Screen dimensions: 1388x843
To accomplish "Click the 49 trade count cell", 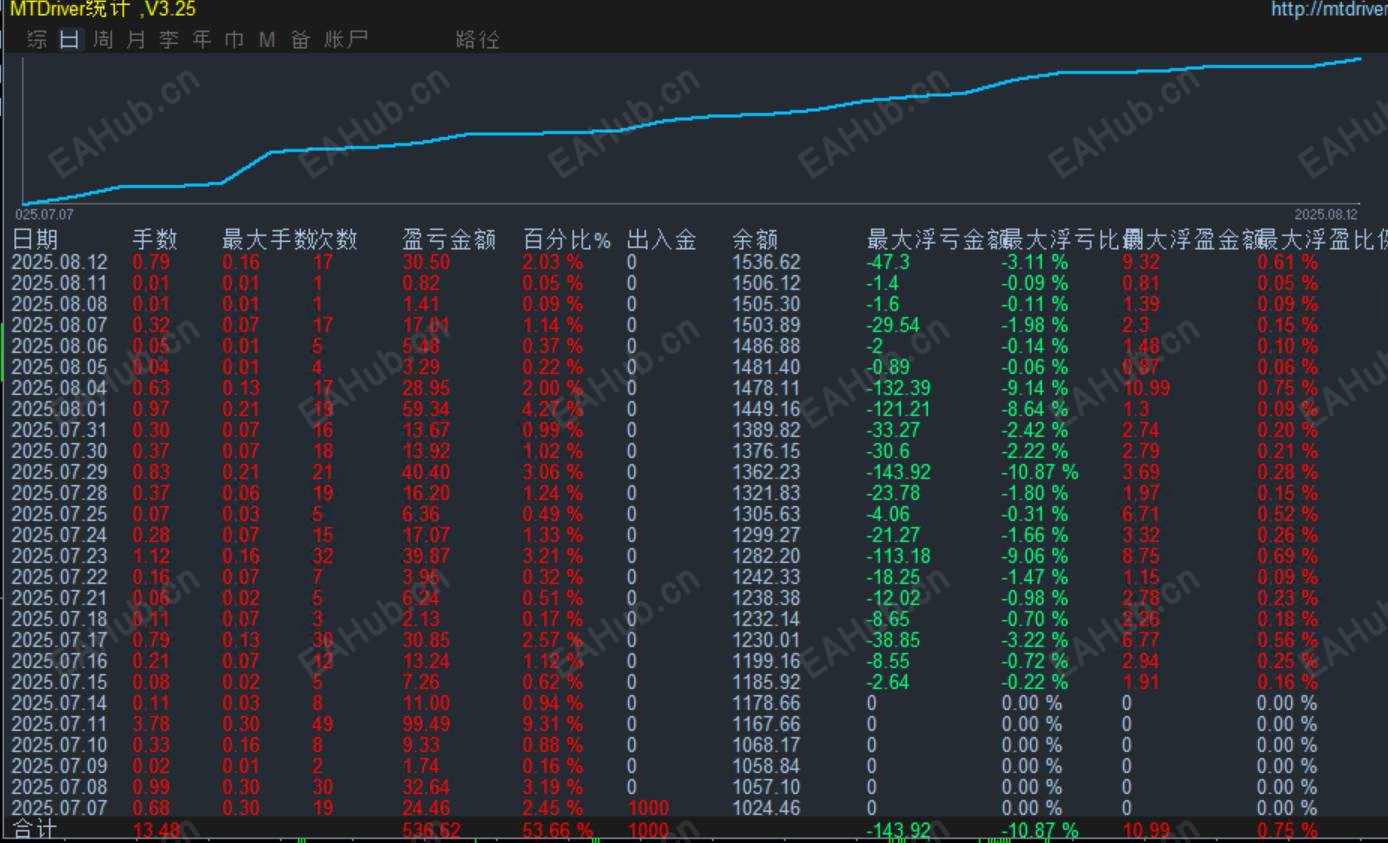I will pos(325,724).
